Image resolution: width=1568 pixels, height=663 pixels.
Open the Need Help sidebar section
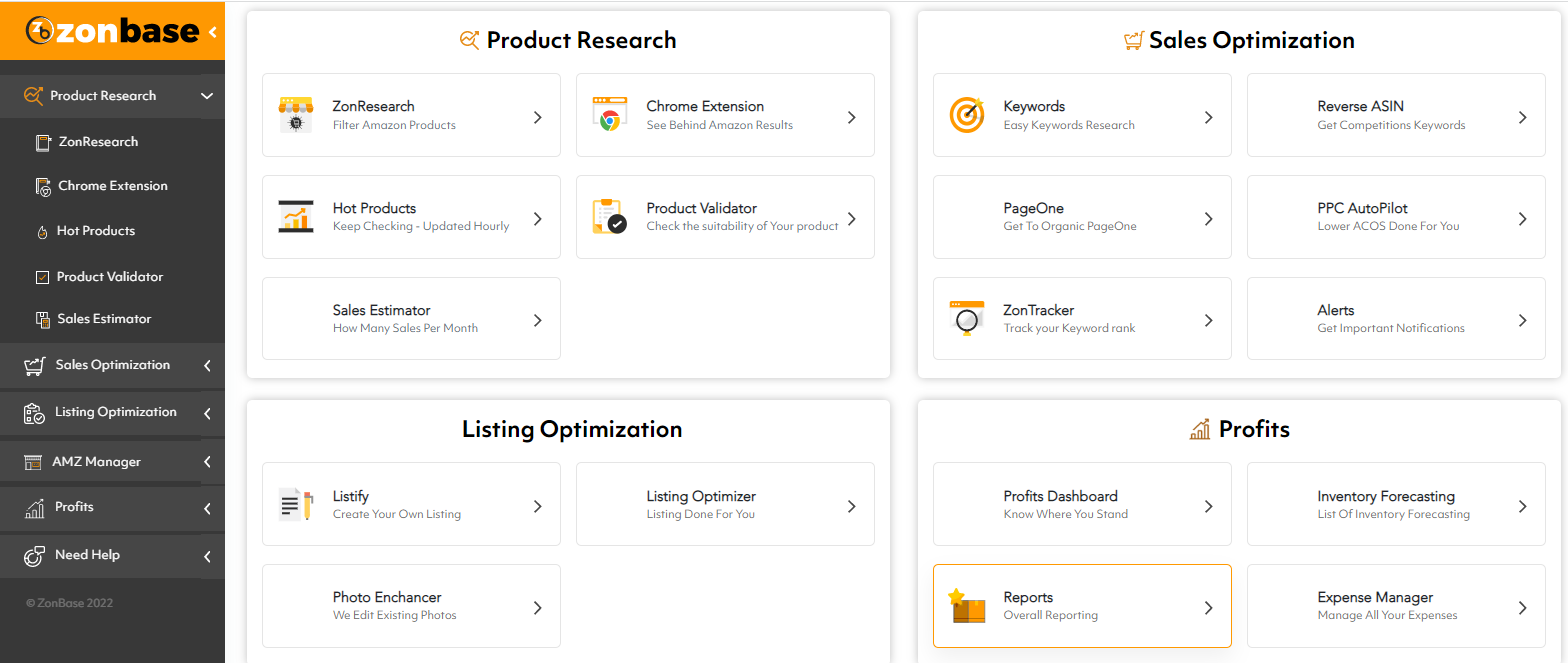112,555
